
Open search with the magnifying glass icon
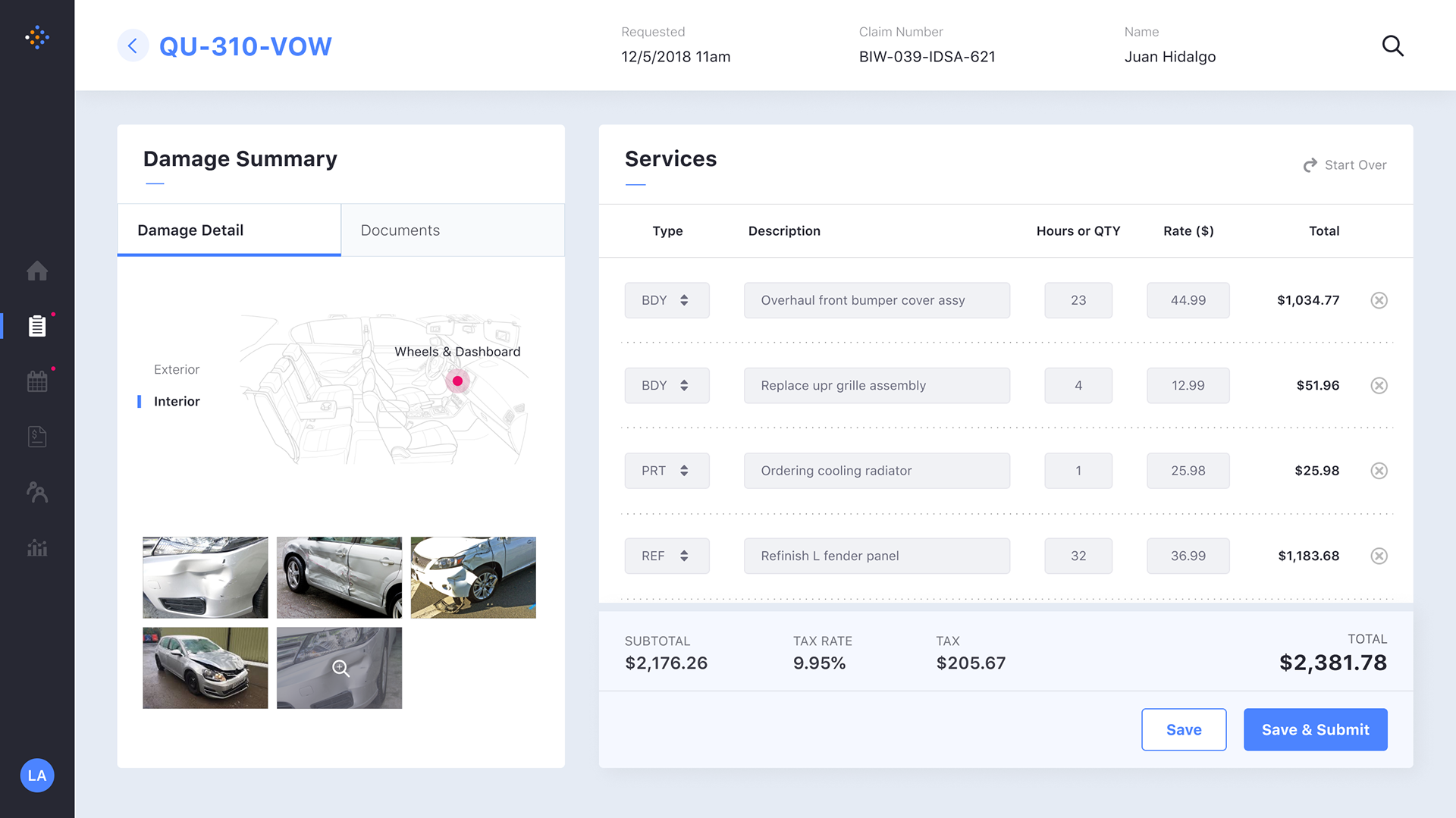tap(1392, 46)
